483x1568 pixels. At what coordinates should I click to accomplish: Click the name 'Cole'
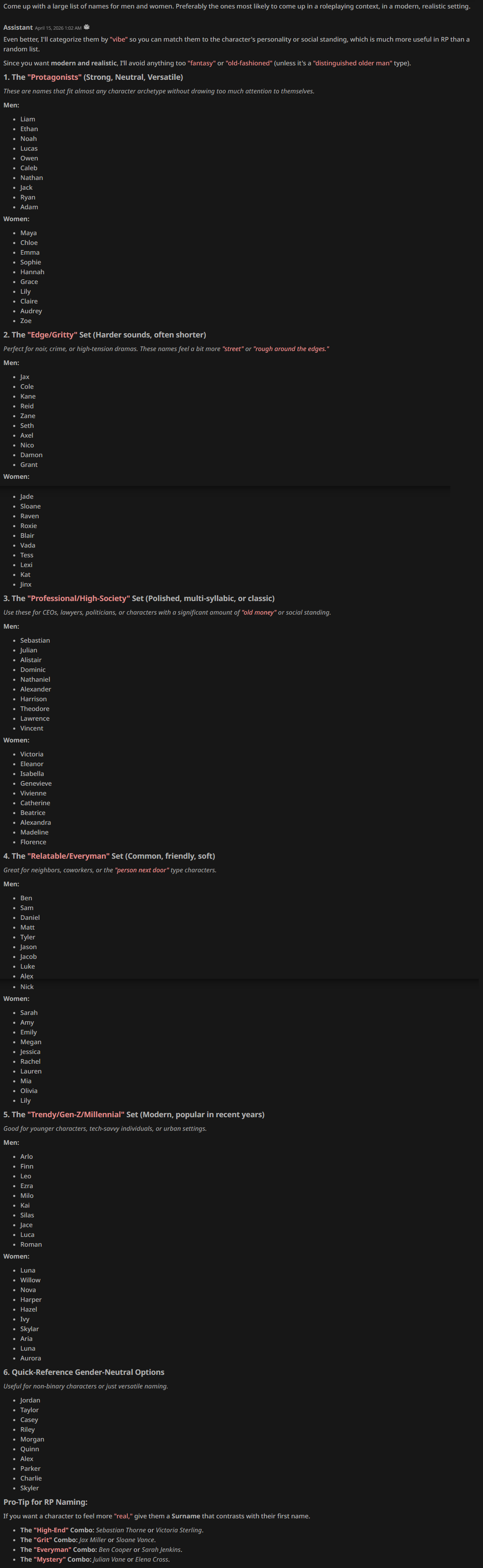click(x=27, y=387)
